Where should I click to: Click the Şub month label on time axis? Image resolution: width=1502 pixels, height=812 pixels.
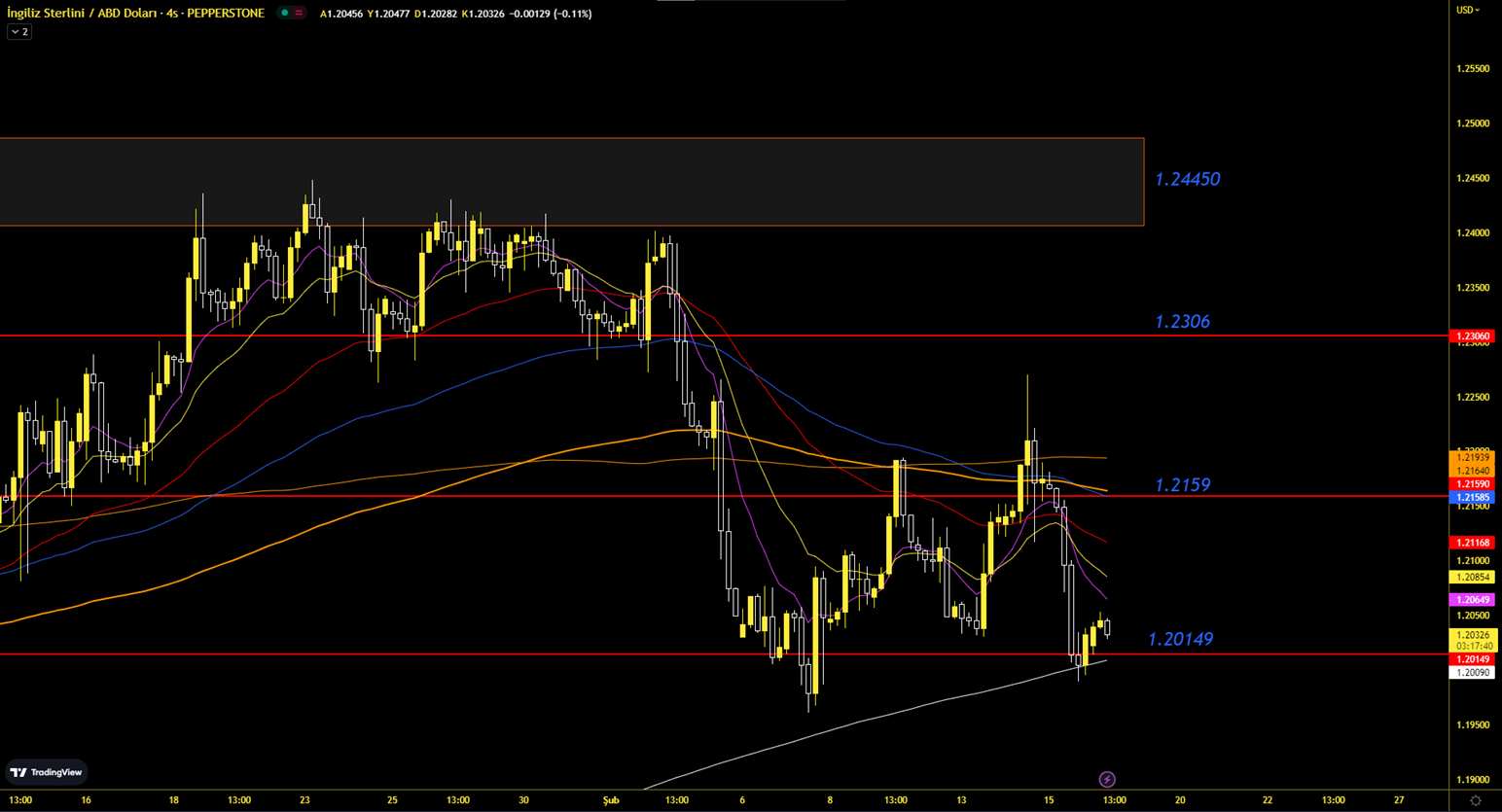(611, 800)
